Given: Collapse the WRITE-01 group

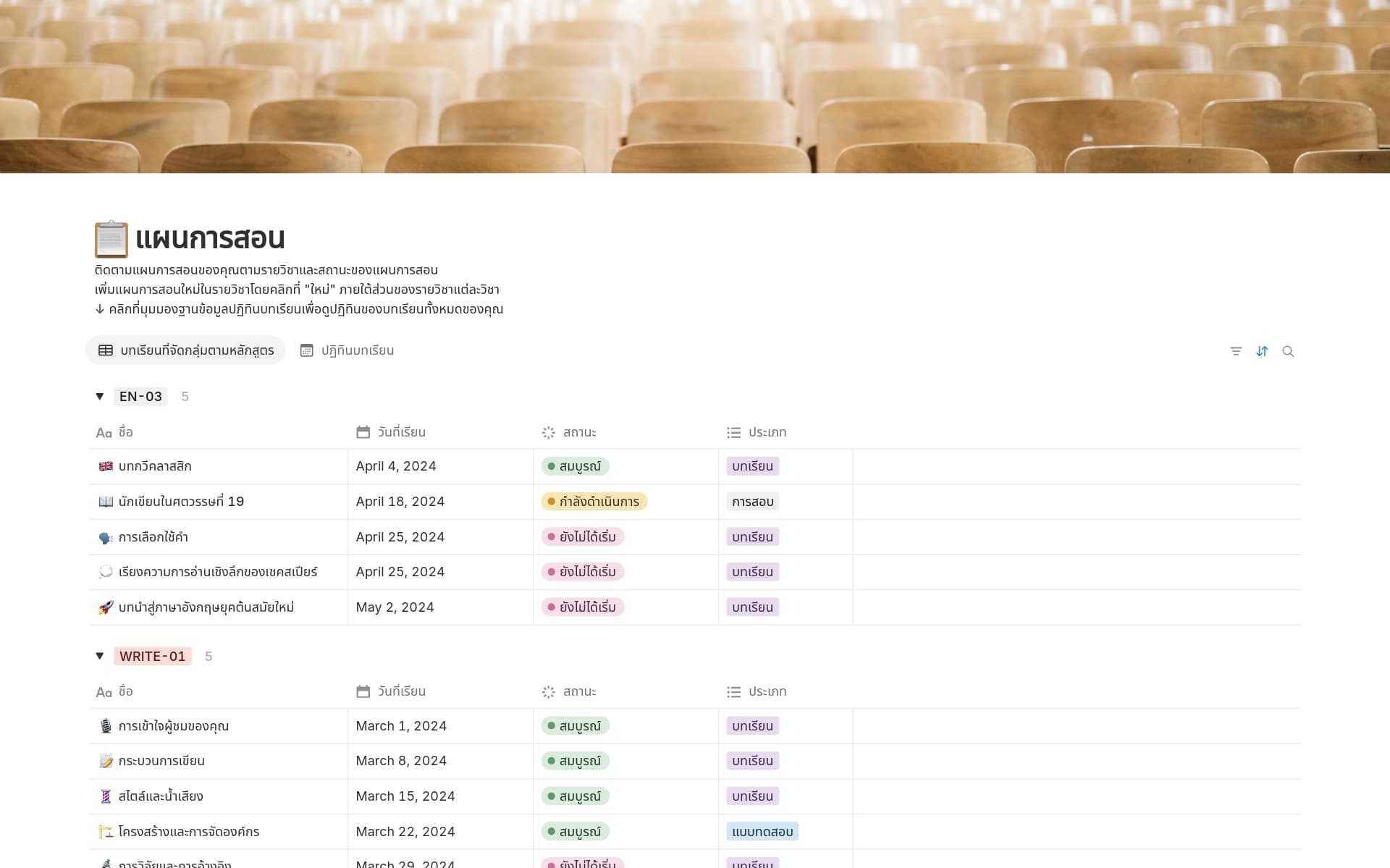Looking at the screenshot, I should click(x=99, y=656).
